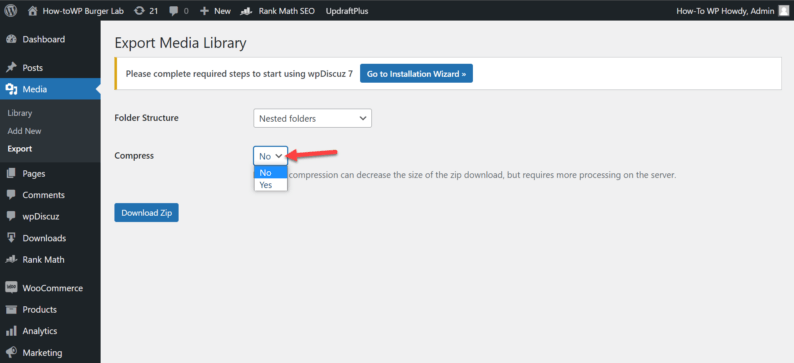Open the WordPress logo menu
794x363 pixels.
[11, 11]
